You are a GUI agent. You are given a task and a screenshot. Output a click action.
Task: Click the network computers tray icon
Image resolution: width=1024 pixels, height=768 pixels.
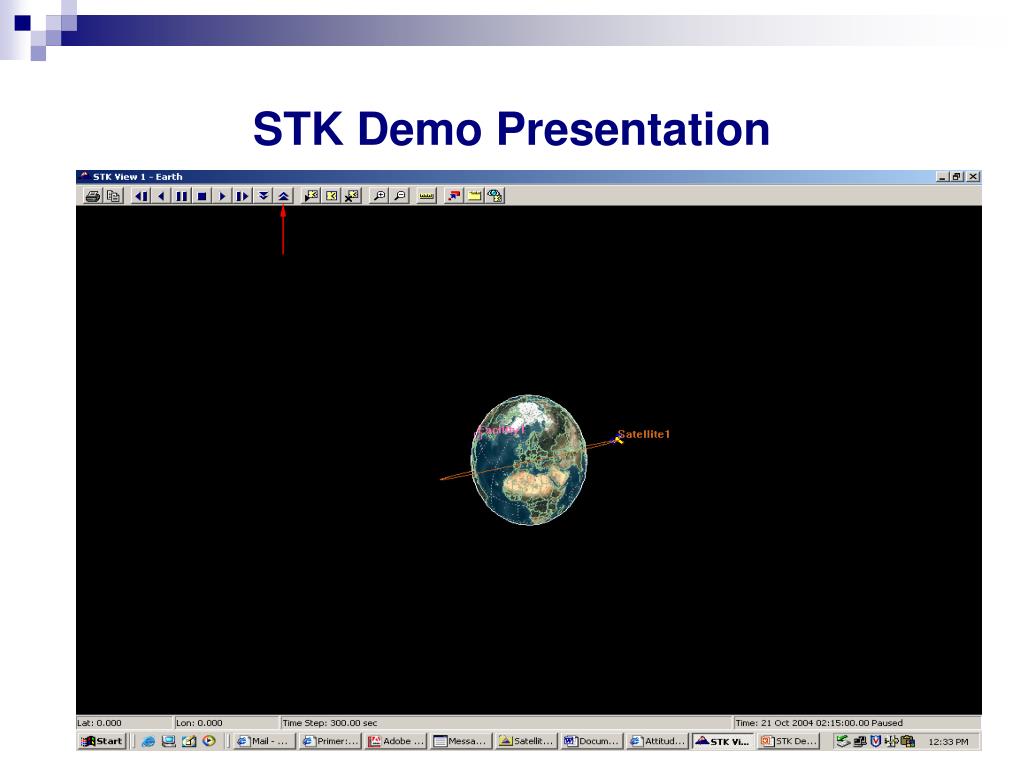(x=860, y=741)
